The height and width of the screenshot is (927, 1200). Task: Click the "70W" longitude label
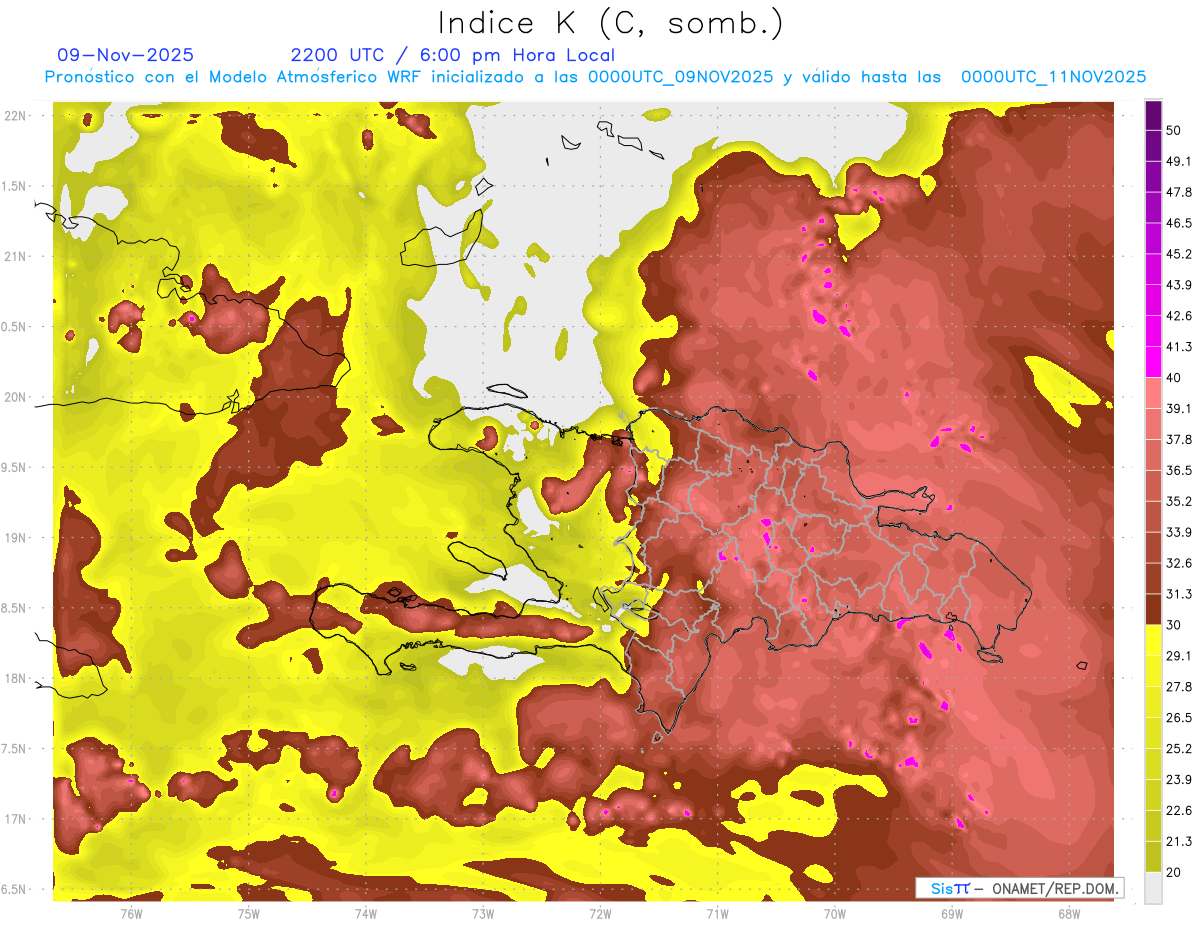835,914
